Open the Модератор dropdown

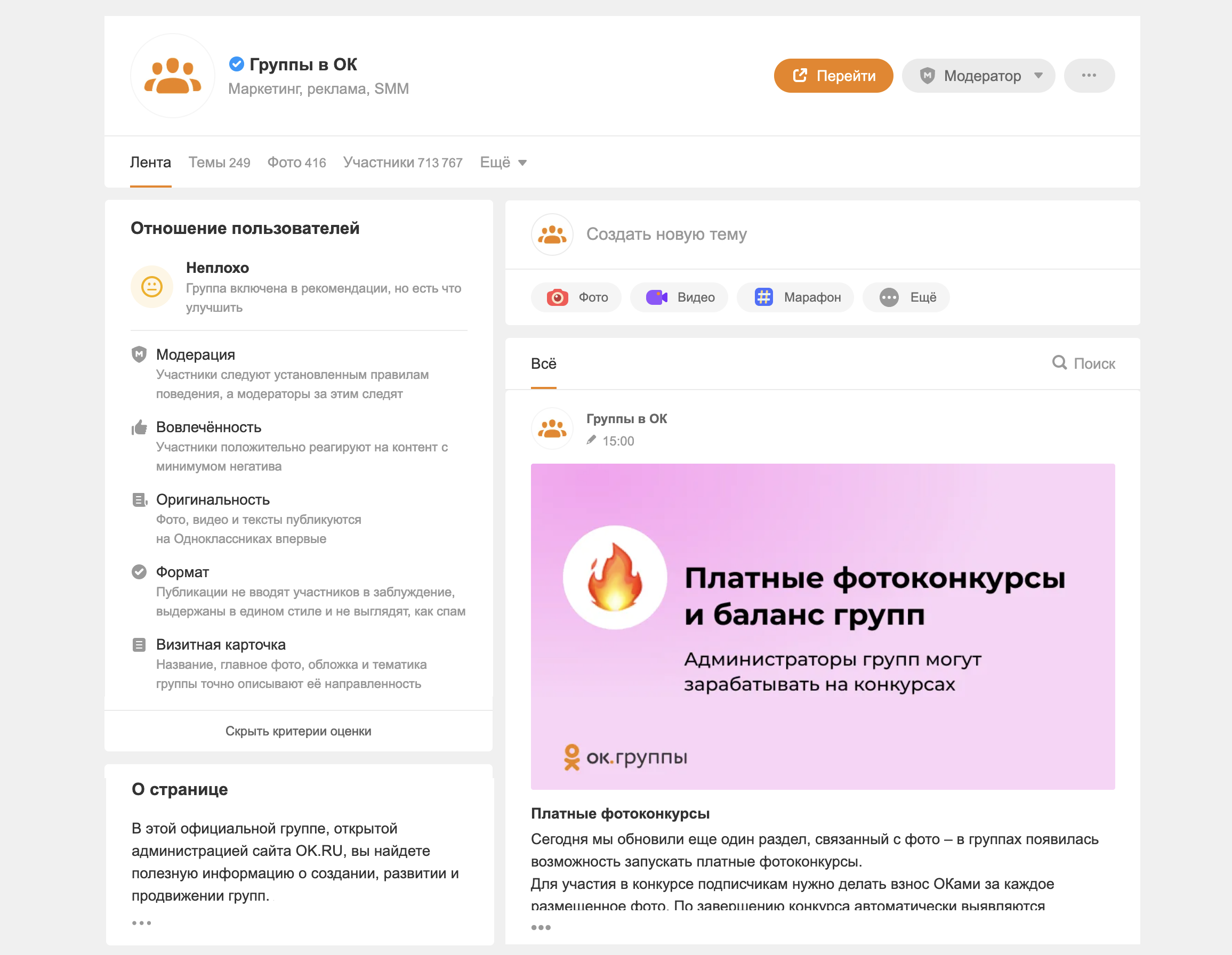(978, 76)
